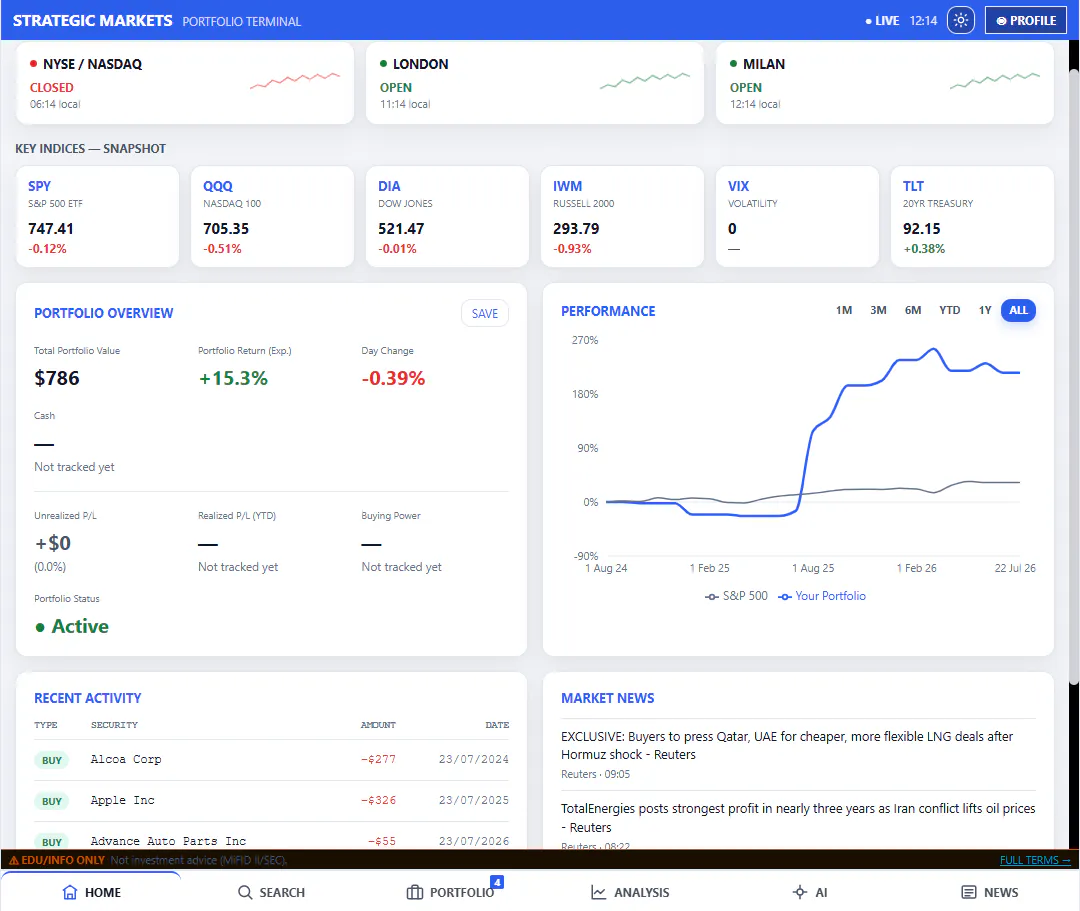Open the Qatar UAE LNG deals headline
The image size is (1080, 911).
pos(787,745)
